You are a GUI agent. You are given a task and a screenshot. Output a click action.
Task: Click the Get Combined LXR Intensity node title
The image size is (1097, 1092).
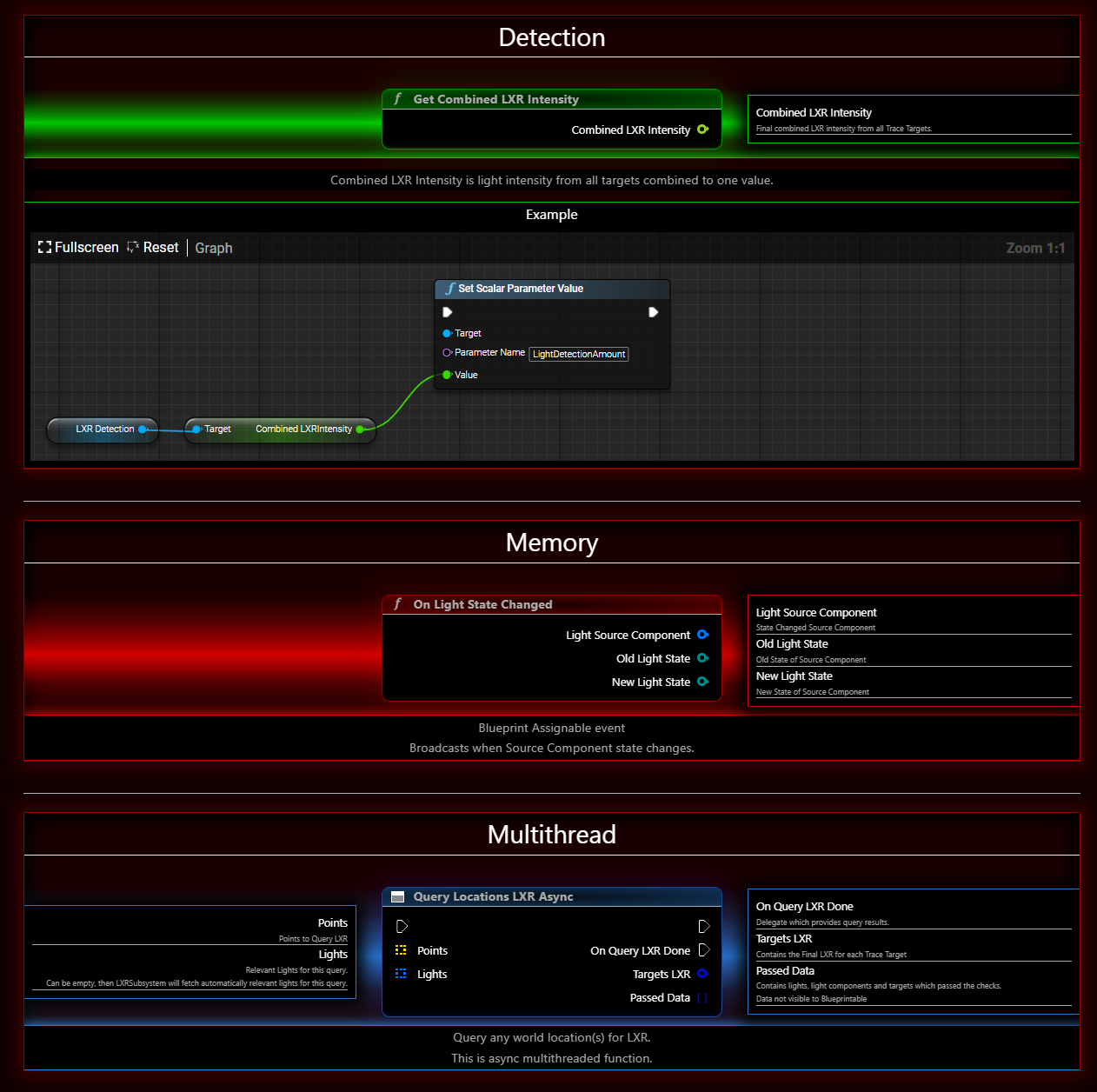click(496, 99)
